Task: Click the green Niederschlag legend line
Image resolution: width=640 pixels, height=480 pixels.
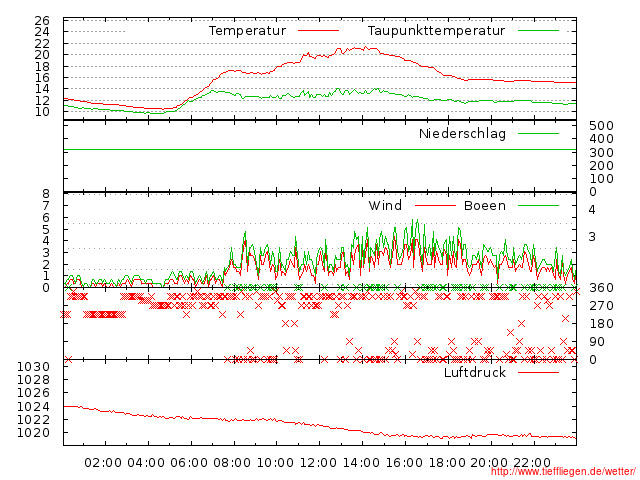Action: pos(538,133)
